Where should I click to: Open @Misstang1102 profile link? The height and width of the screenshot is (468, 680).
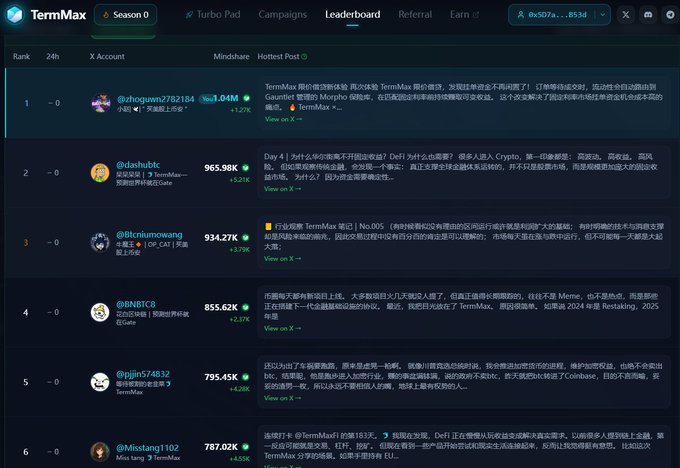click(x=147, y=448)
